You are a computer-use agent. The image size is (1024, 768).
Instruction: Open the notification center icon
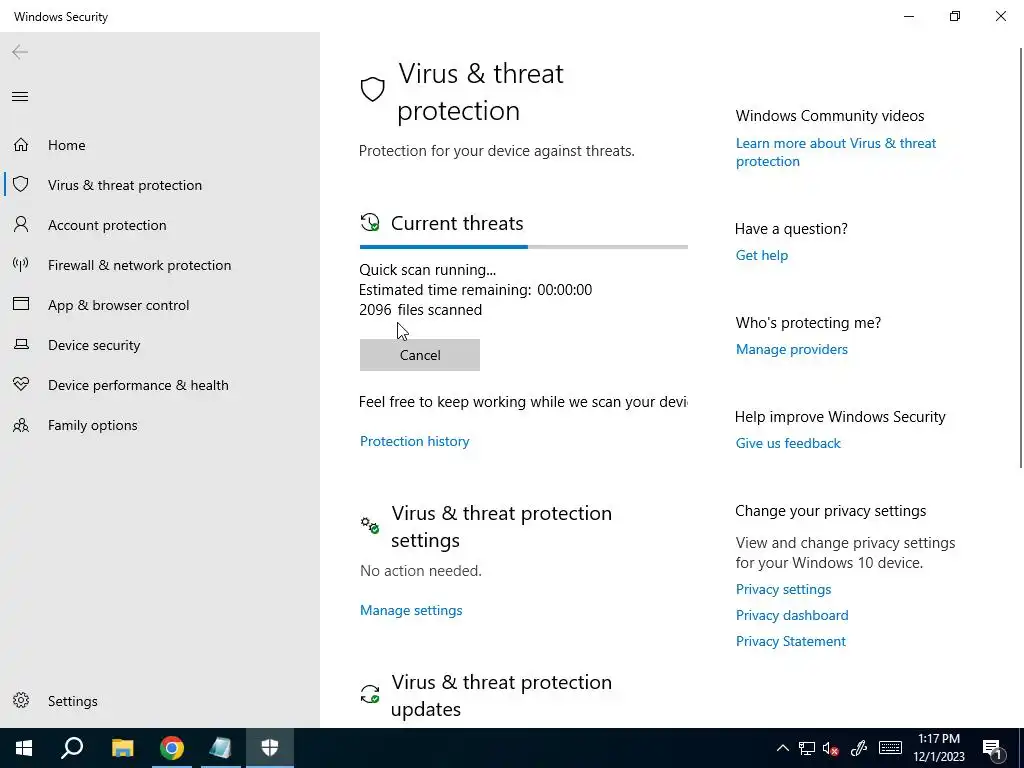click(993, 748)
